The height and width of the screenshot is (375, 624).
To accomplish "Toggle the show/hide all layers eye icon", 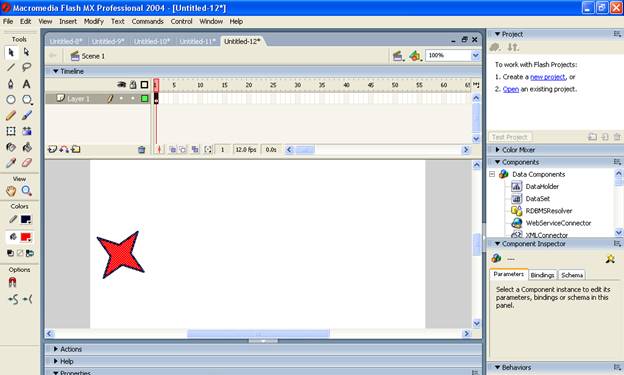I will click(121, 84).
